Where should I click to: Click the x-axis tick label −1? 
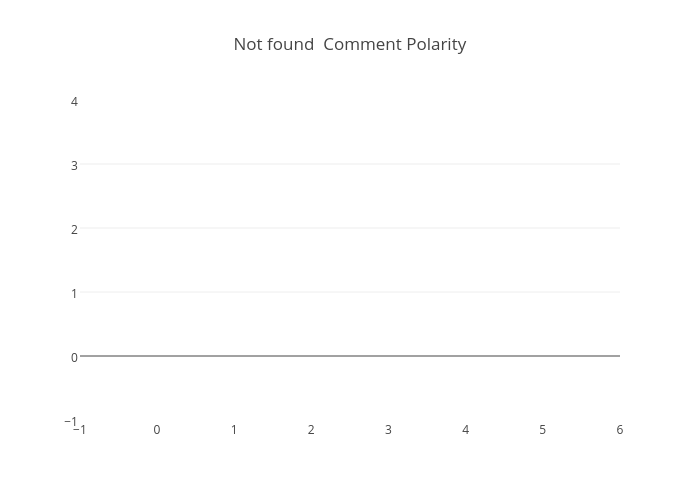(x=82, y=430)
